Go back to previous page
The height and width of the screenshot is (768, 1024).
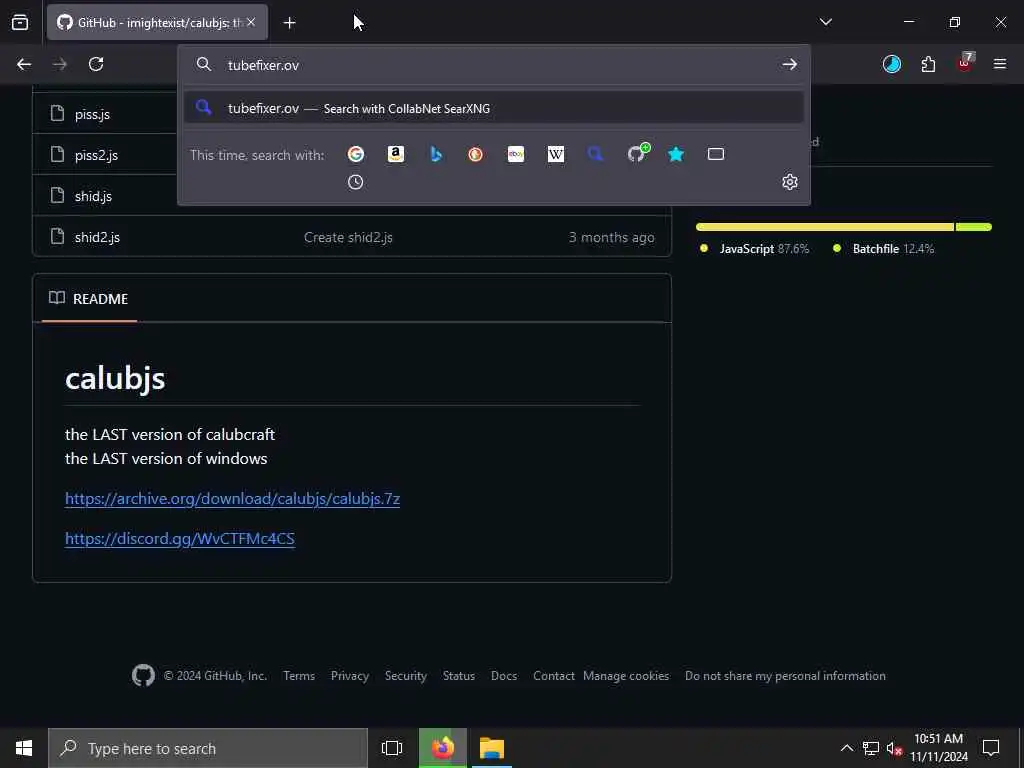coord(24,64)
